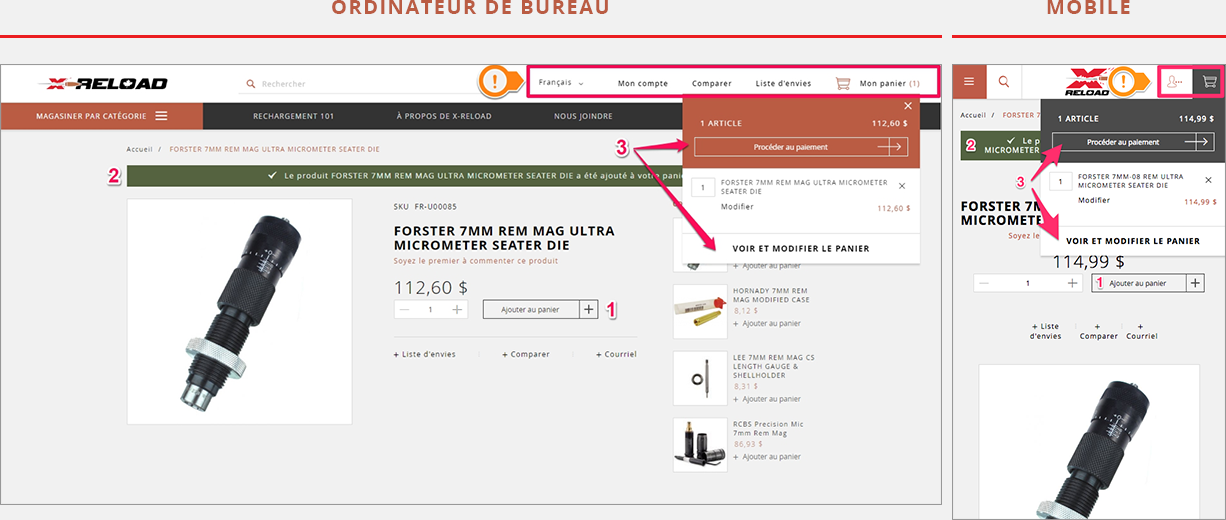Viewport: 1226px width, 520px height.
Task: Decrease quantity on mobile product page
Action: pyautogui.click(x=984, y=283)
